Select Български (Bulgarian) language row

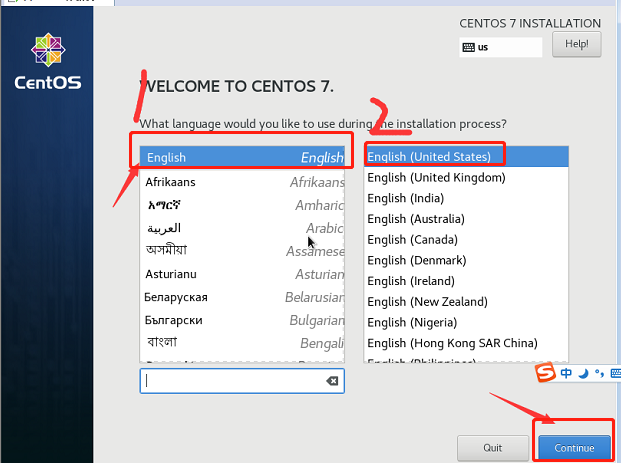coord(242,320)
